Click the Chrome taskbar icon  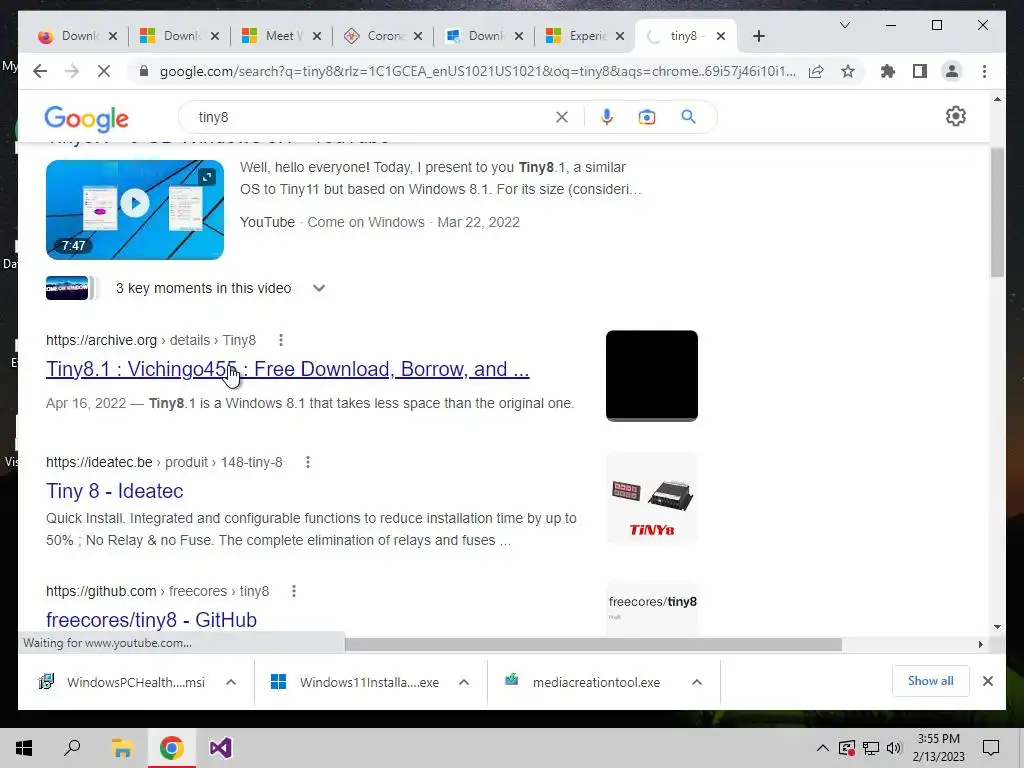pyautogui.click(x=171, y=748)
